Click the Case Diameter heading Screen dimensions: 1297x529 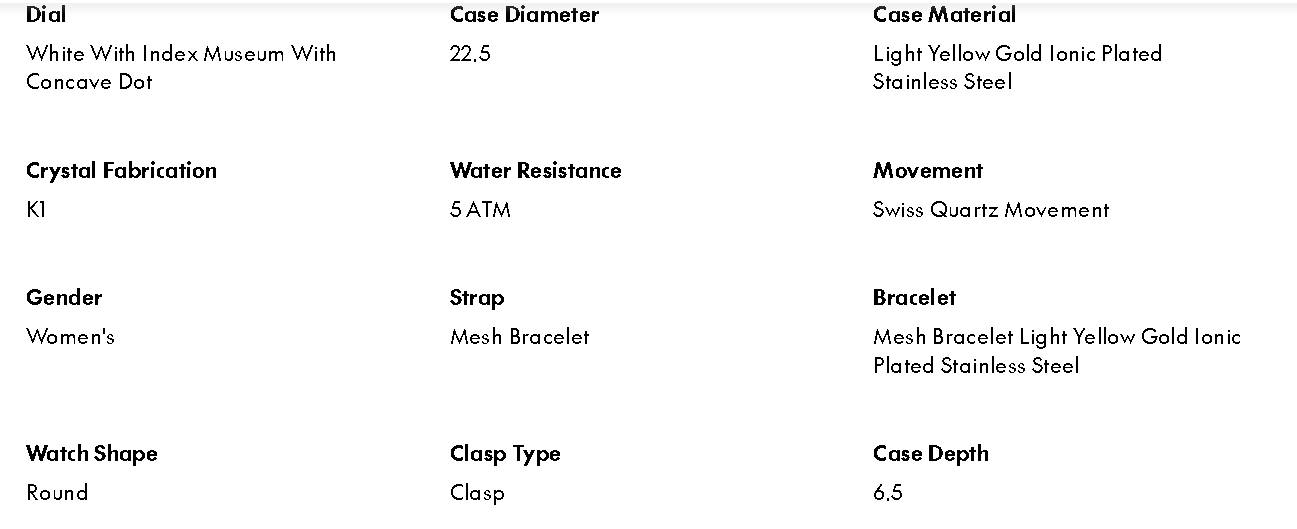(524, 15)
